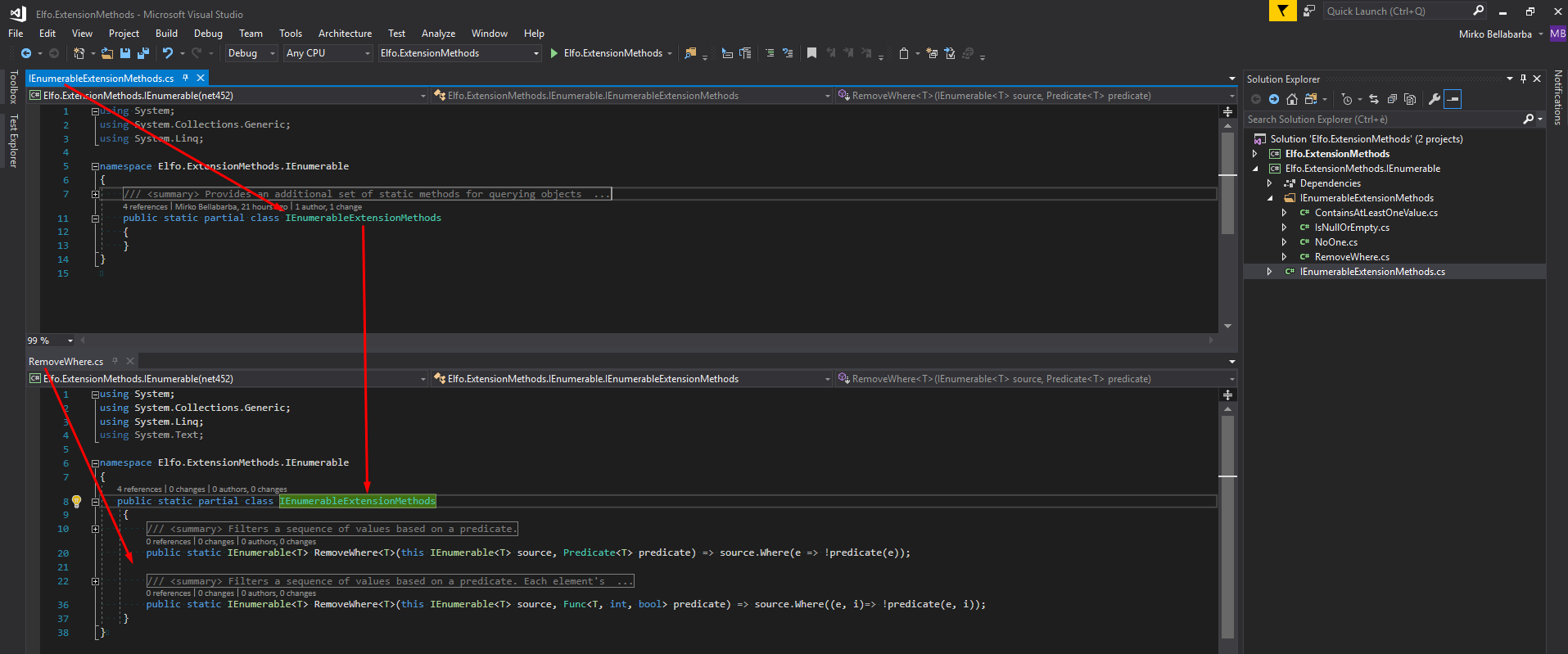Click split-window icon of upper editor
1568x654 pixels.
[x=1227, y=111]
